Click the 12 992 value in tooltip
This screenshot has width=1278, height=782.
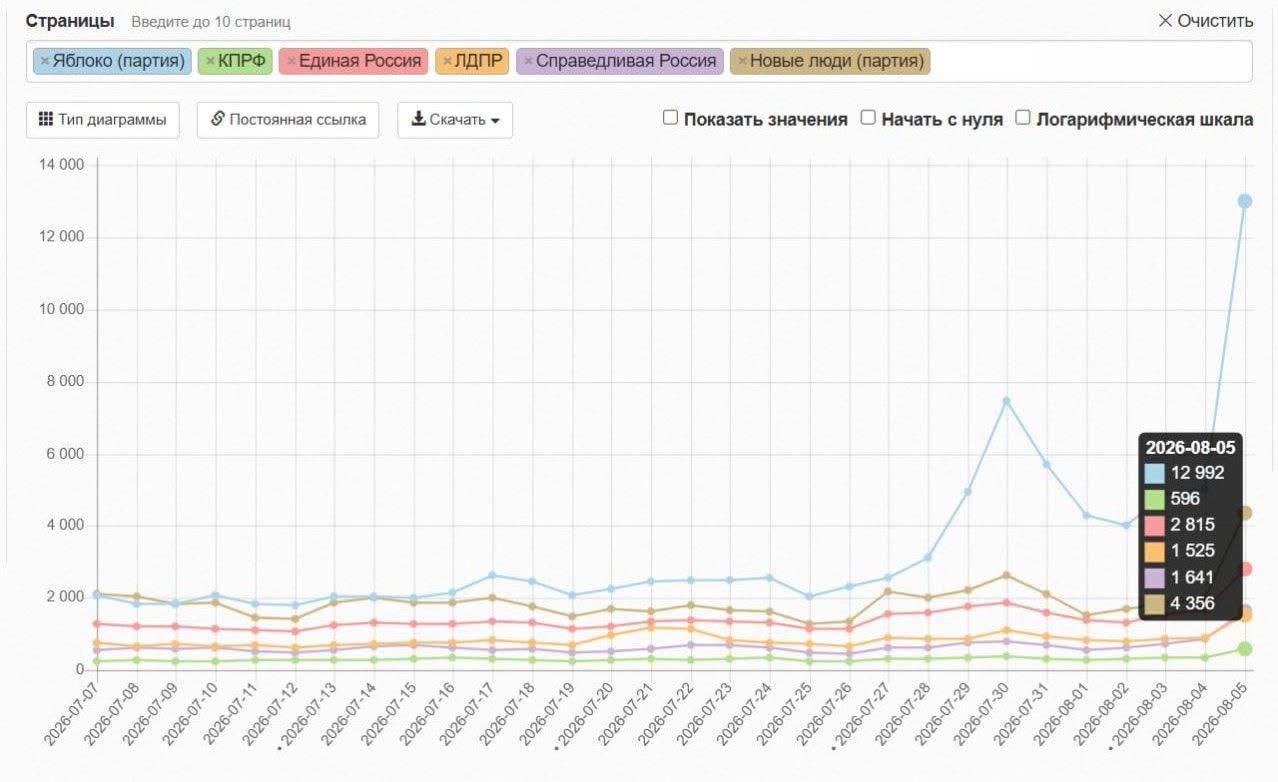click(x=1197, y=473)
